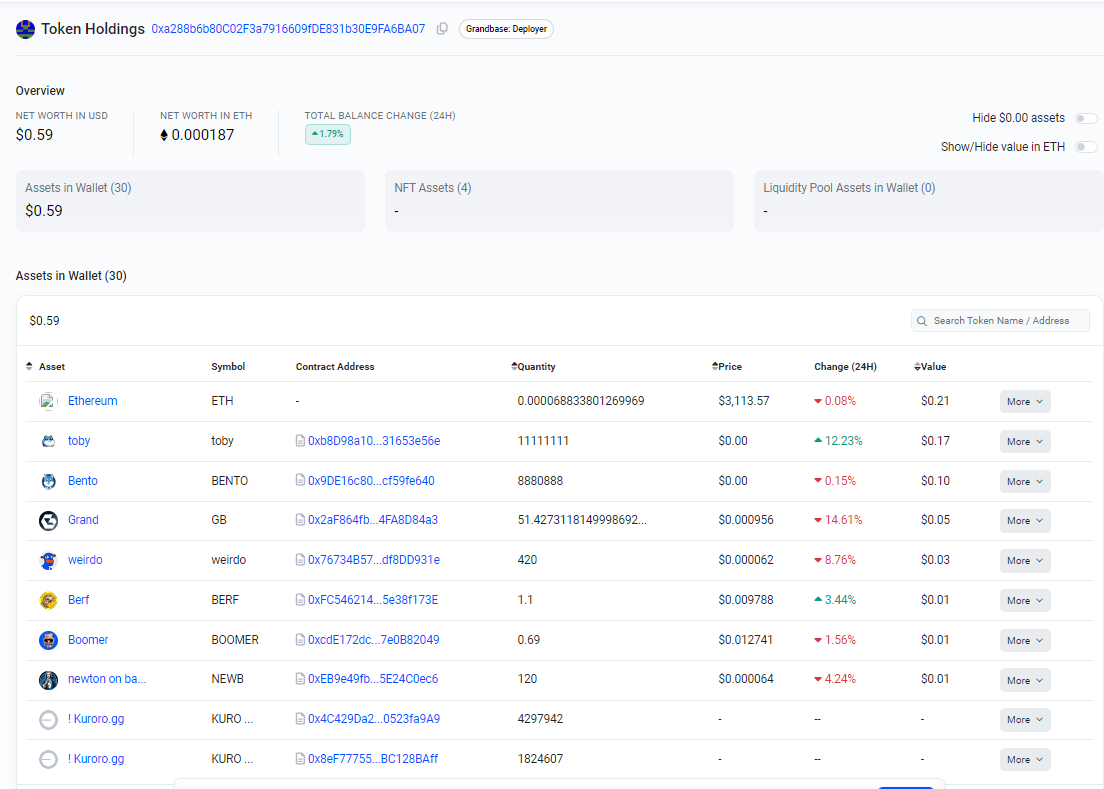Click the weirdo token logo
1104x789 pixels.
[48, 561]
